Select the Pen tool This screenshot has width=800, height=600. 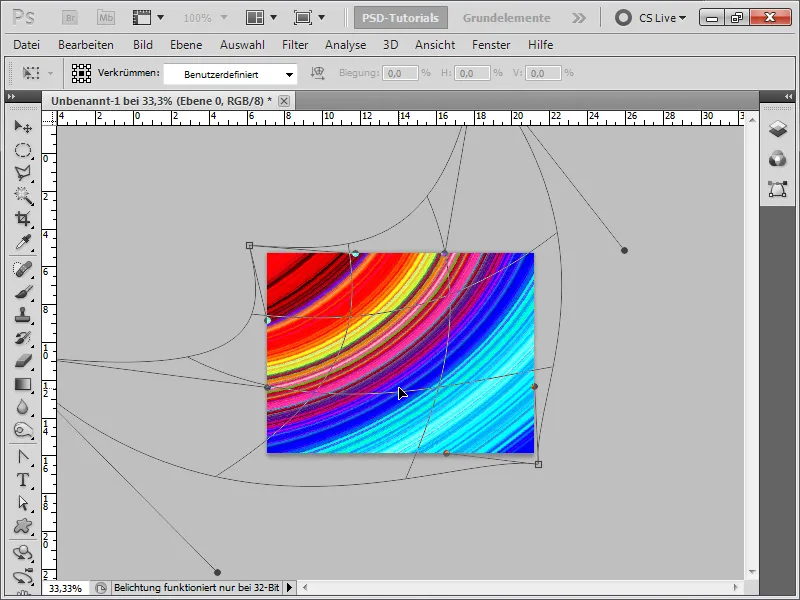coord(23,457)
